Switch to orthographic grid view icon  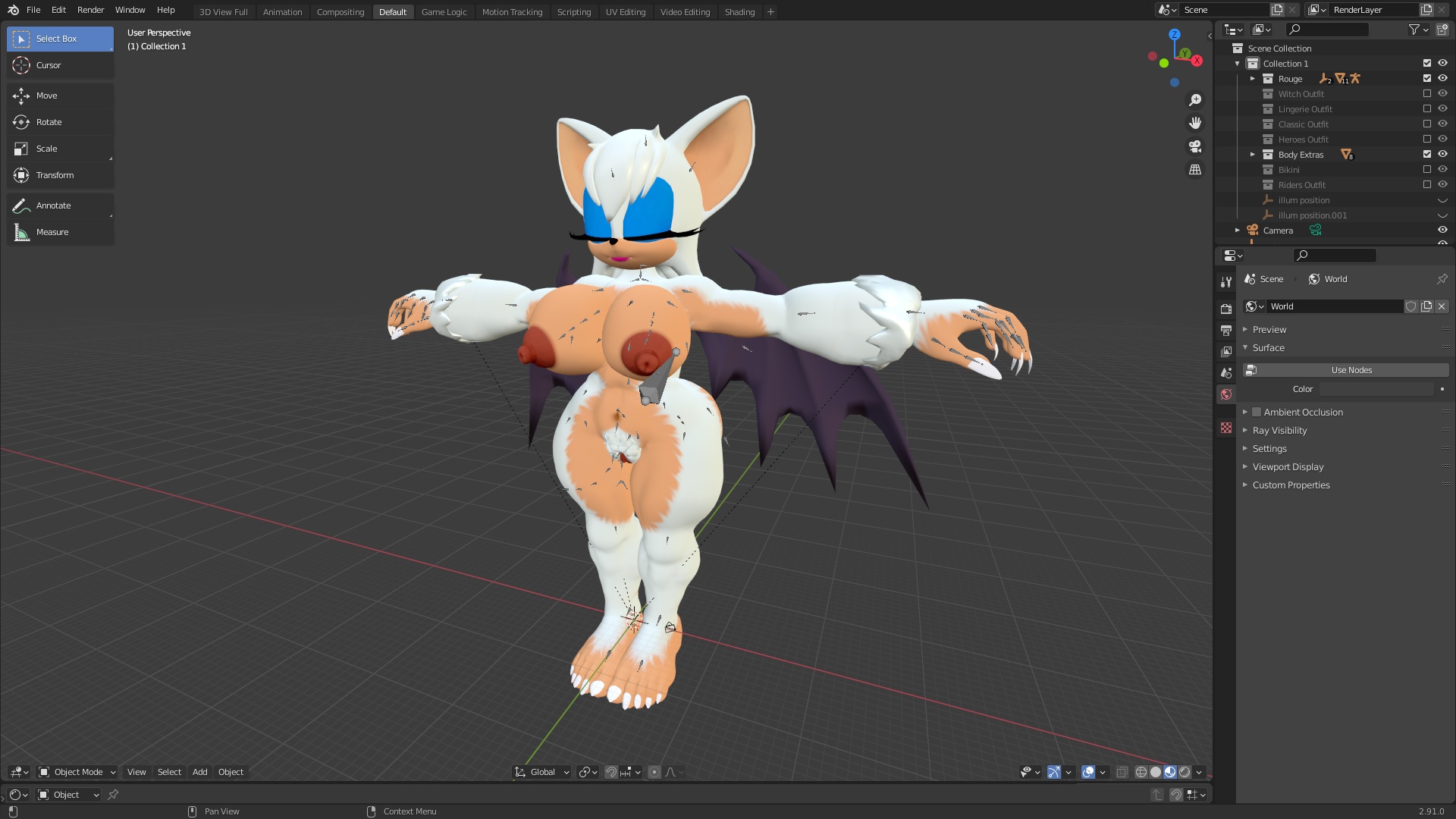[x=1195, y=170]
